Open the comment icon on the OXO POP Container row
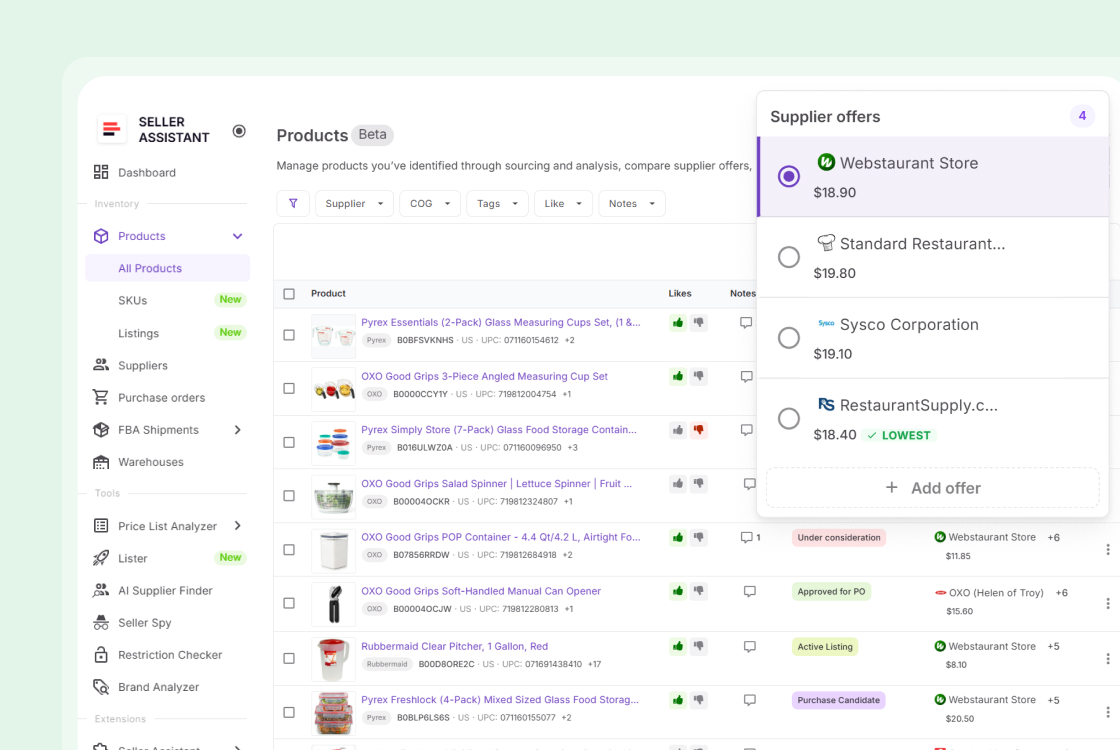Viewport: 1120px width, 750px height. pyautogui.click(x=746, y=537)
